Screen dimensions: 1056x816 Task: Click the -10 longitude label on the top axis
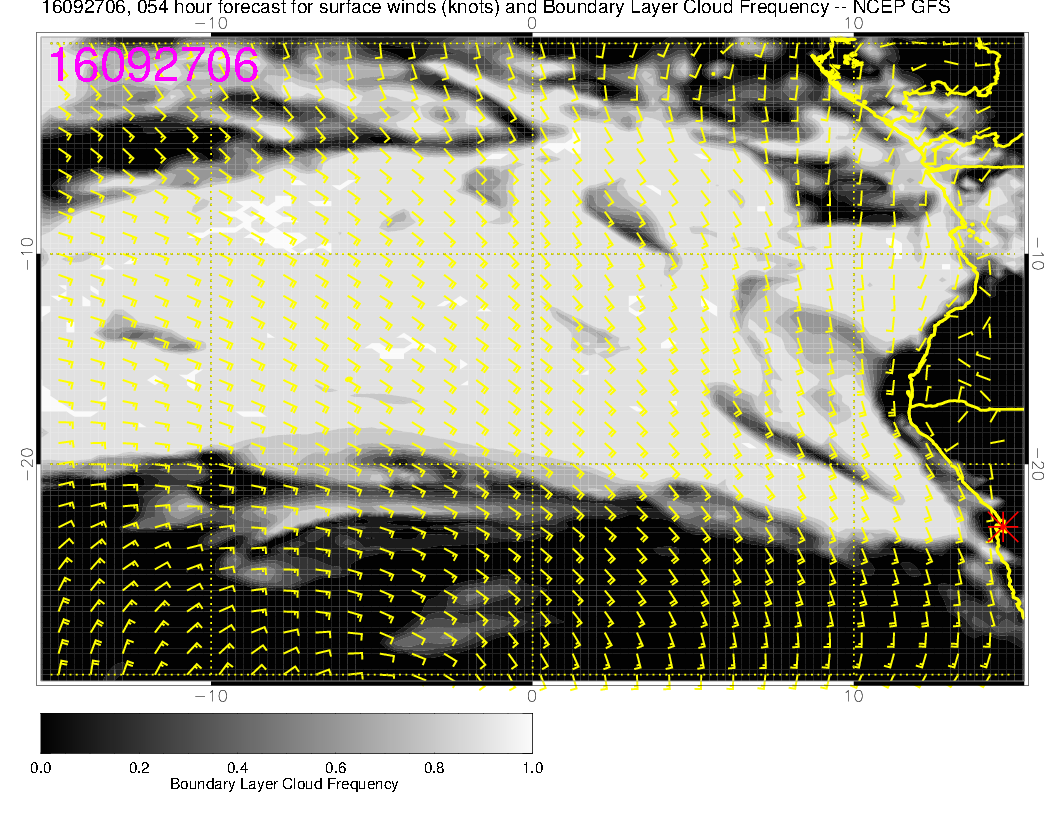pyautogui.click(x=209, y=23)
